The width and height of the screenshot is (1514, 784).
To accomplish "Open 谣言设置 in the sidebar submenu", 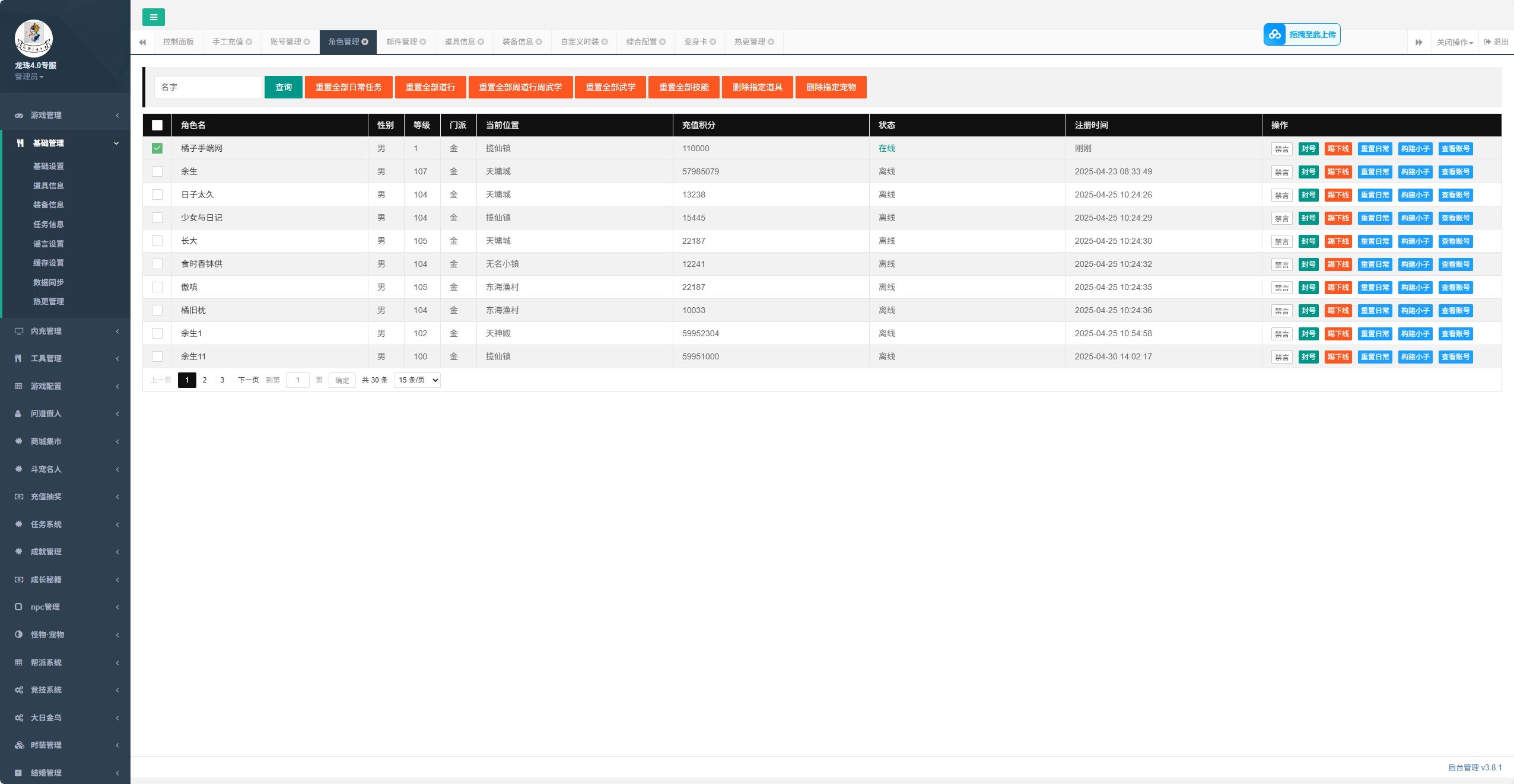I will pos(49,244).
